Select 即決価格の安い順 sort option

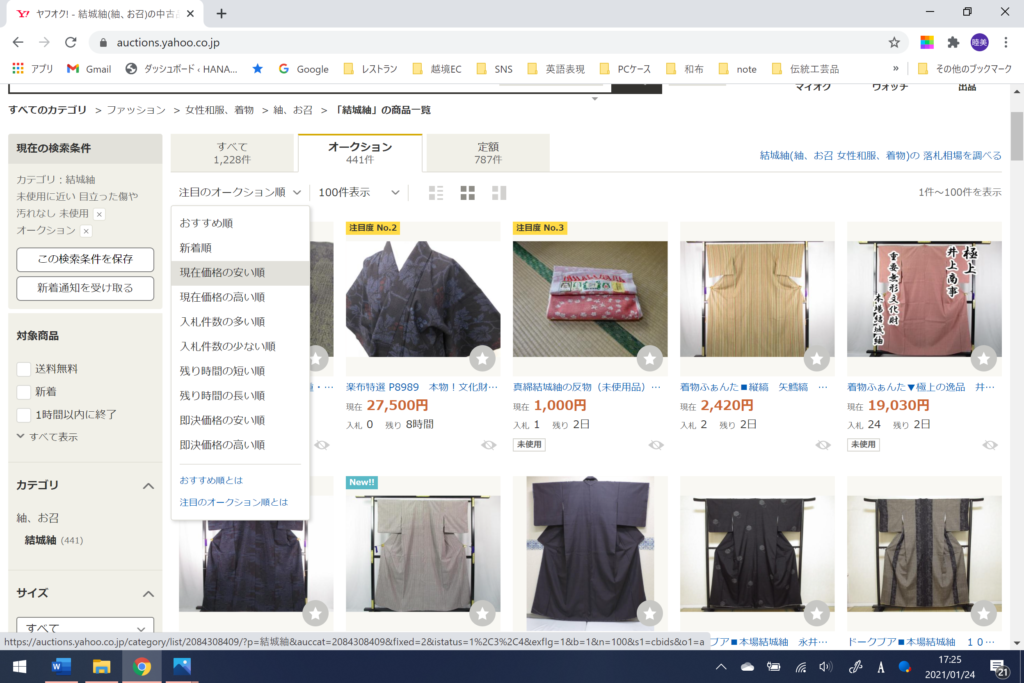coord(240,421)
